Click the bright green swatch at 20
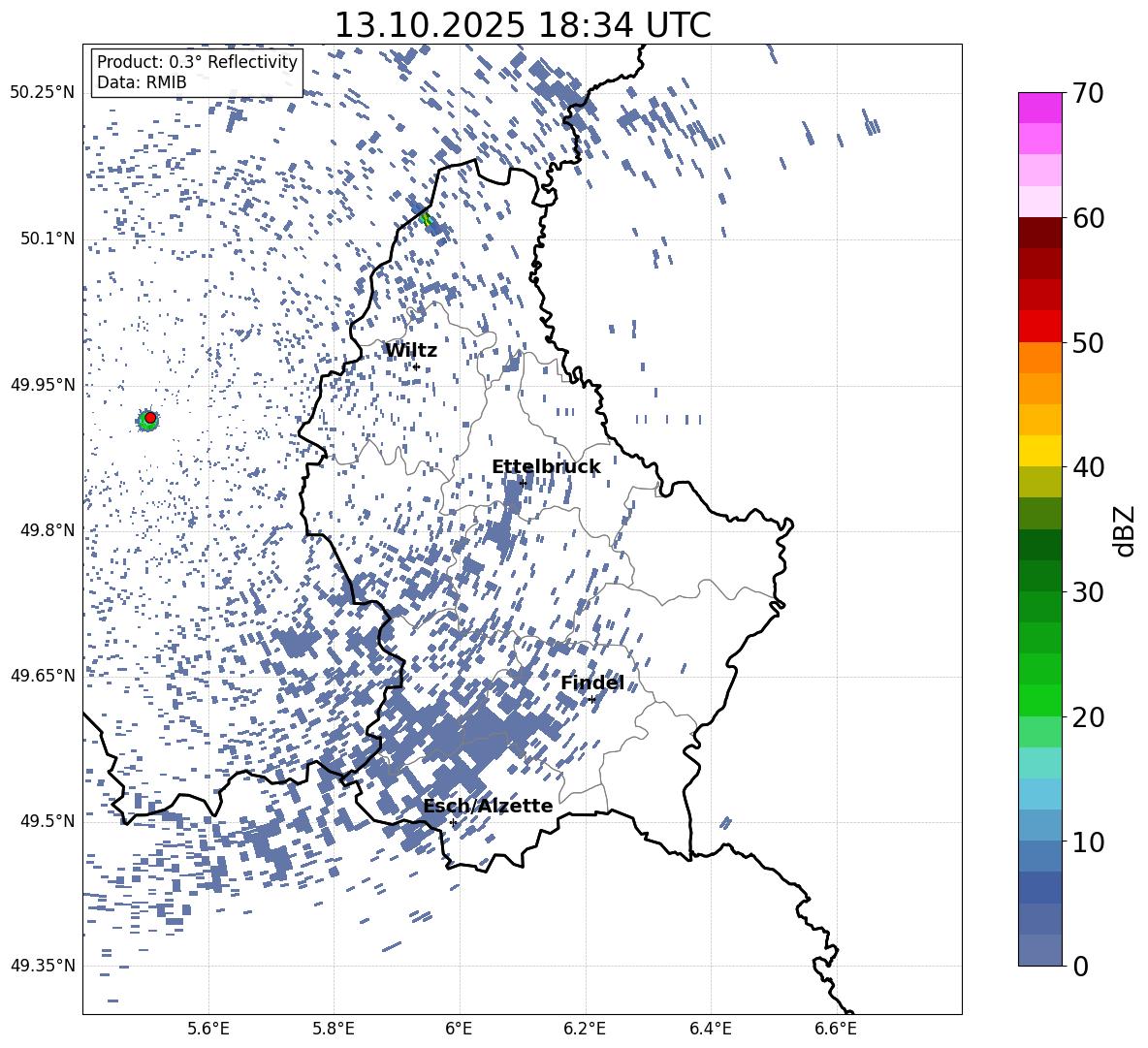 (1039, 700)
